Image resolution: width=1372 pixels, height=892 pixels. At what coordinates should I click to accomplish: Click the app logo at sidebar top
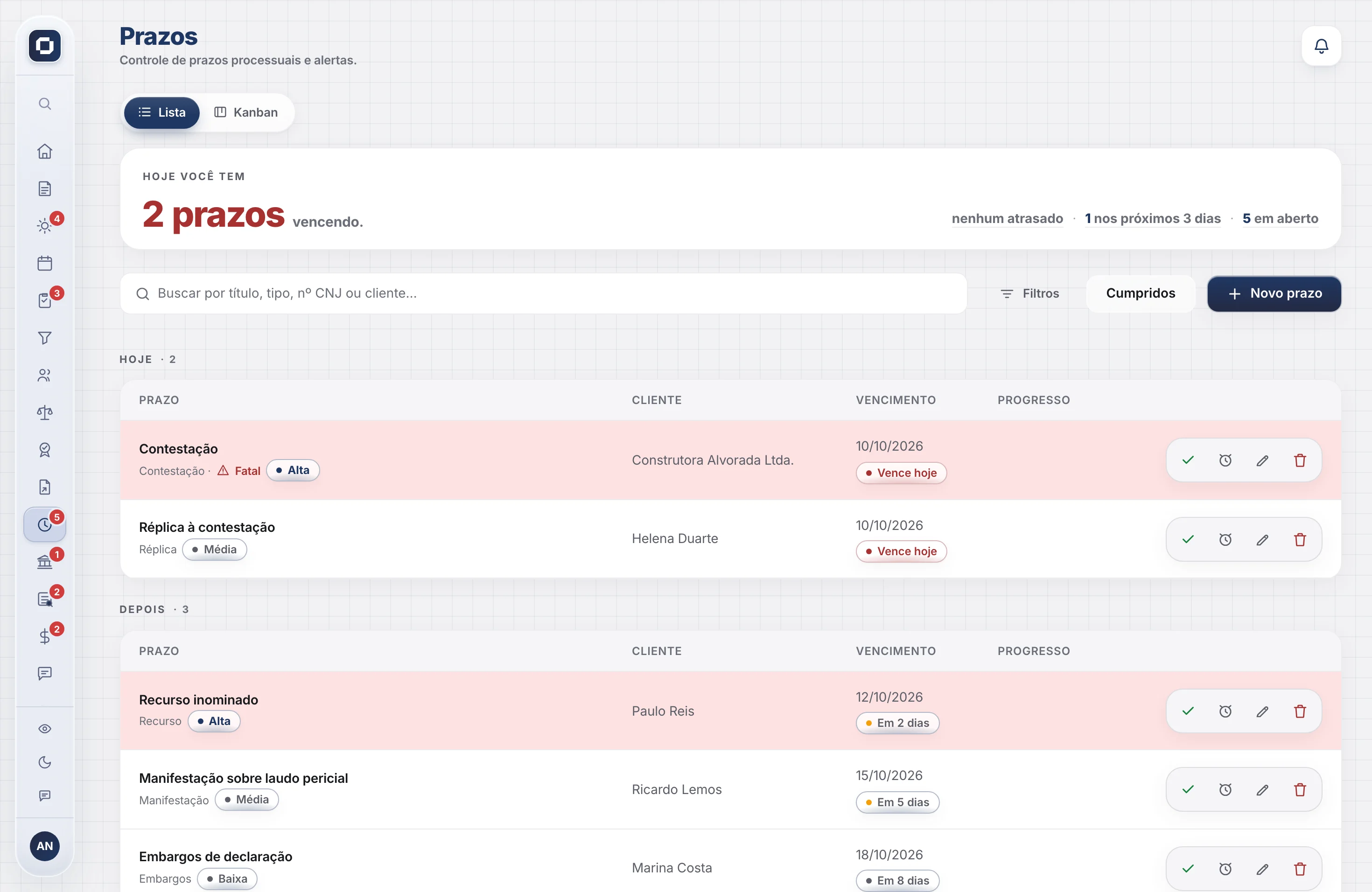click(45, 46)
